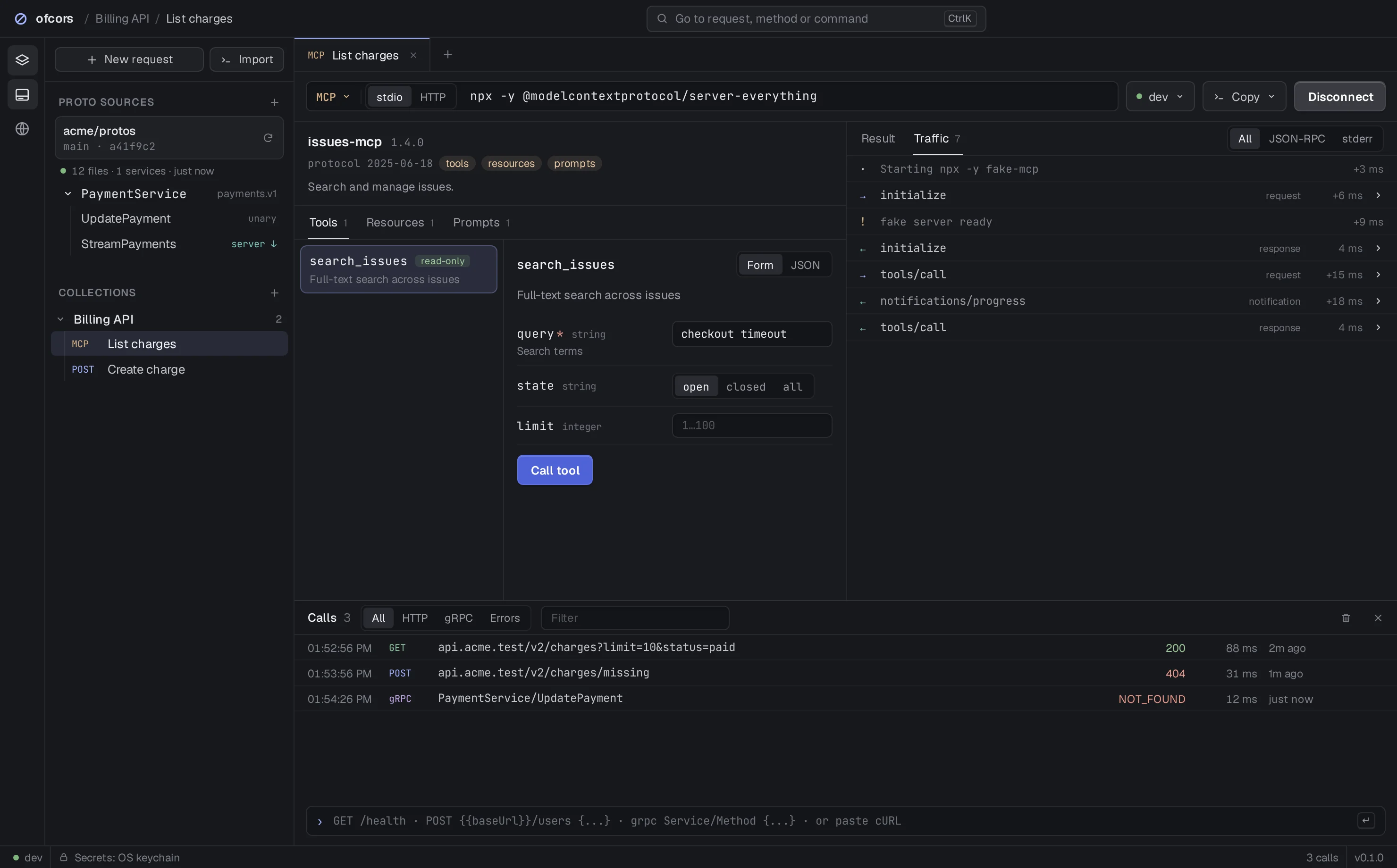The width and height of the screenshot is (1397, 868).
Task: Switch tool input to Form
Action: 760,265
